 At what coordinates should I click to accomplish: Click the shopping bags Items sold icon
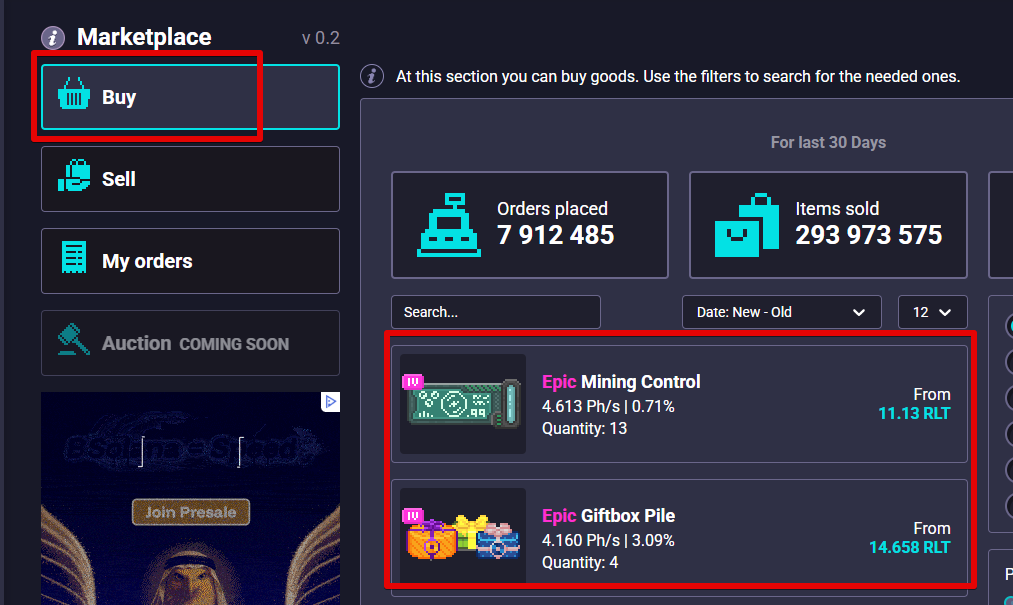747,225
